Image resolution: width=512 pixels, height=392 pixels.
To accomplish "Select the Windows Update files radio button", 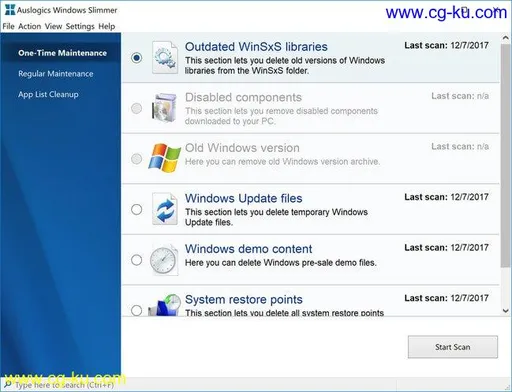I will (136, 209).
